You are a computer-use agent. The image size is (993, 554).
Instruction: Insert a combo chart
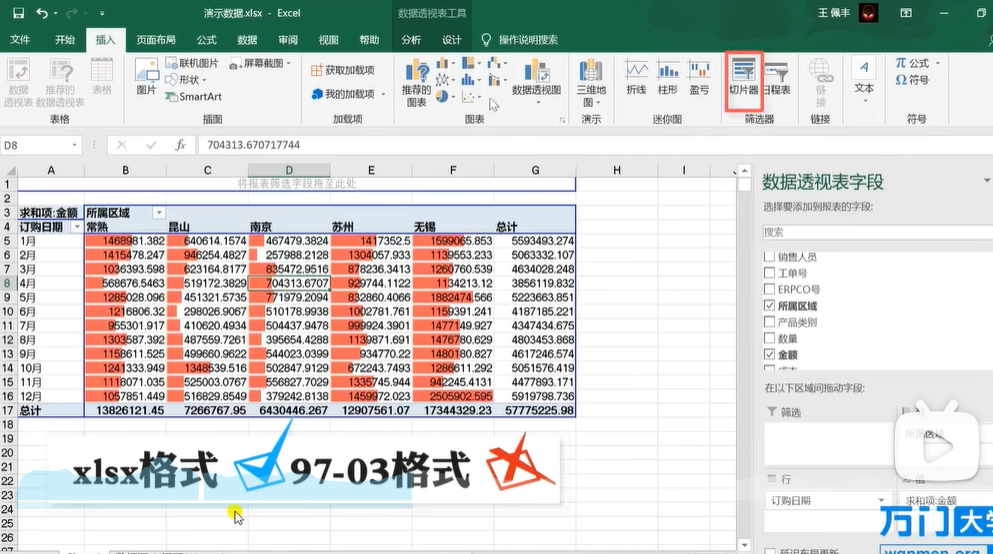pos(496,80)
